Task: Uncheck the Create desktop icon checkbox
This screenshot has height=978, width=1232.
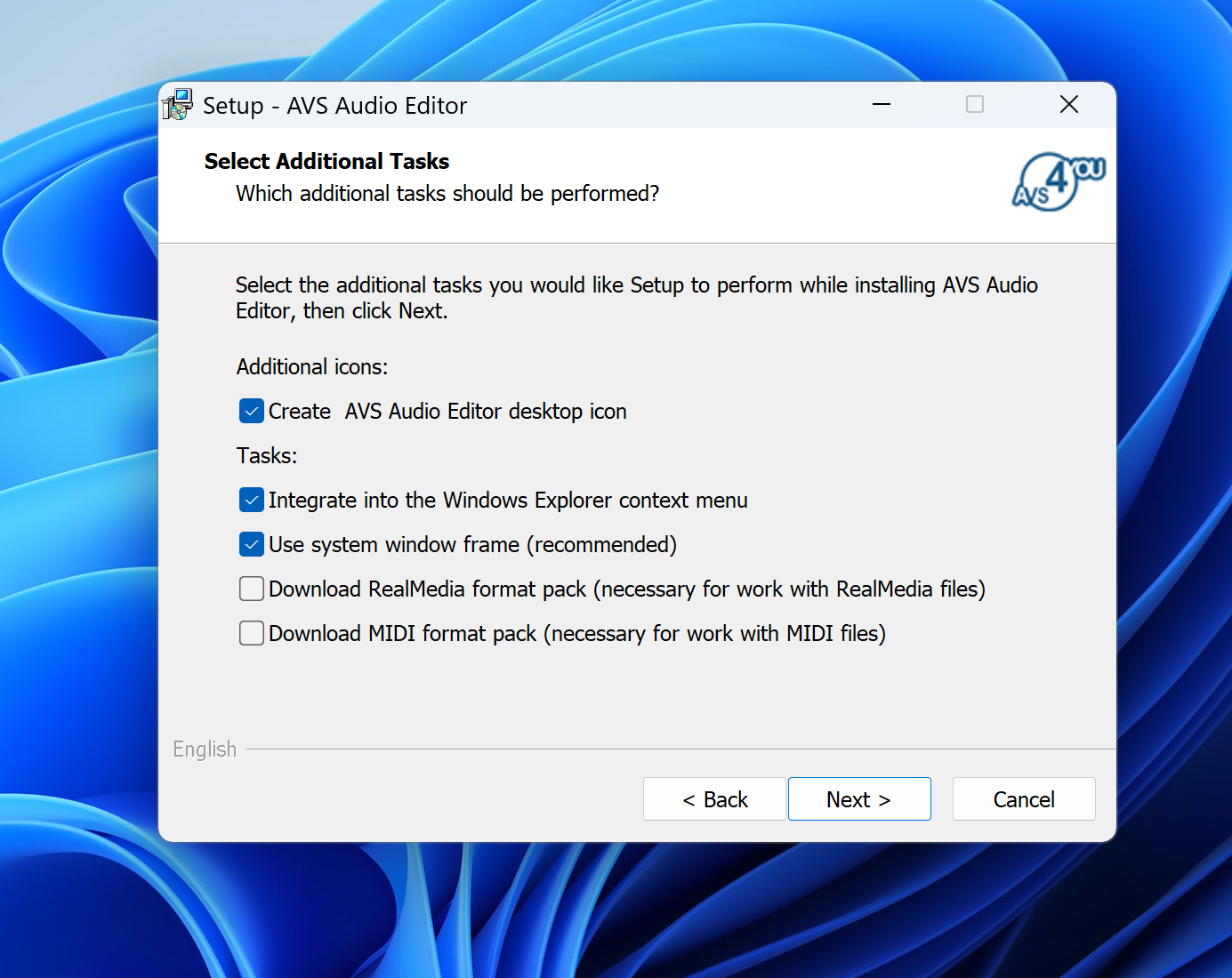Action: point(252,411)
